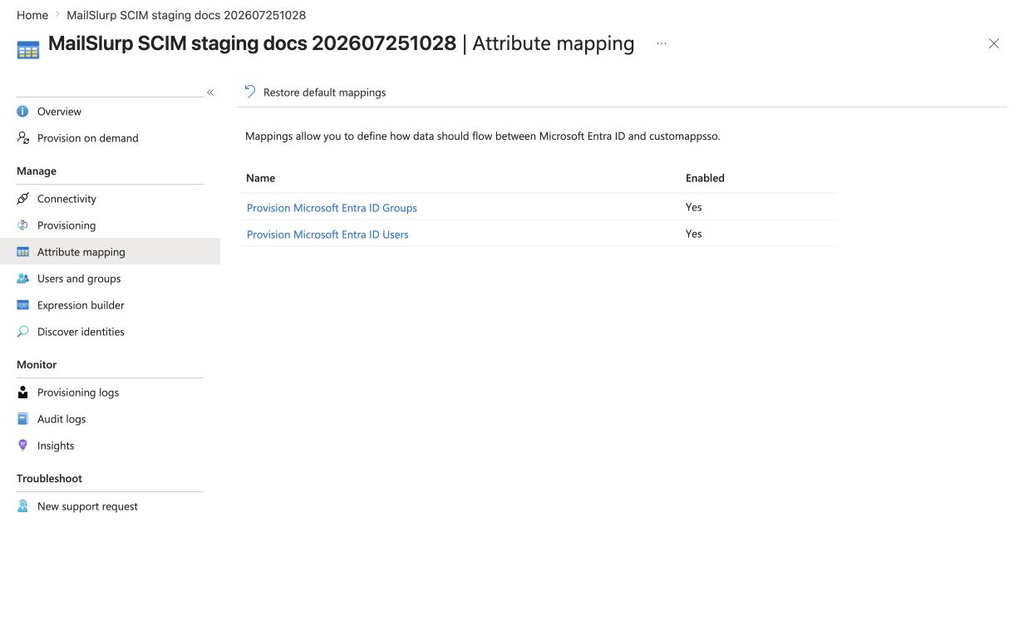Select Attribute mapping in the sidebar
Image resolution: width=1024 pixels, height=637 pixels.
point(110,252)
